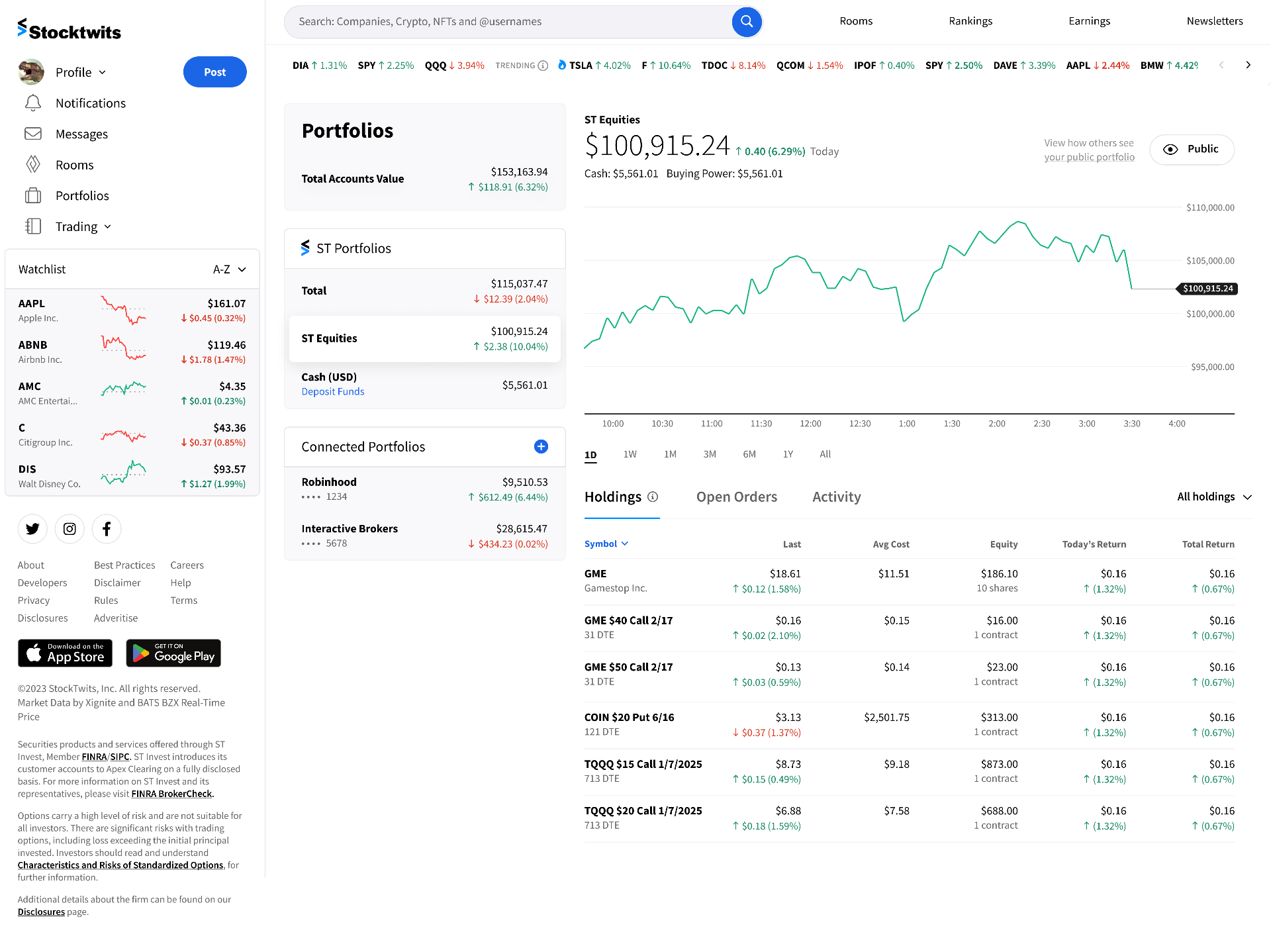This screenshot has height=952, width=1271.
Task: Click the Post button
Action: coord(214,71)
